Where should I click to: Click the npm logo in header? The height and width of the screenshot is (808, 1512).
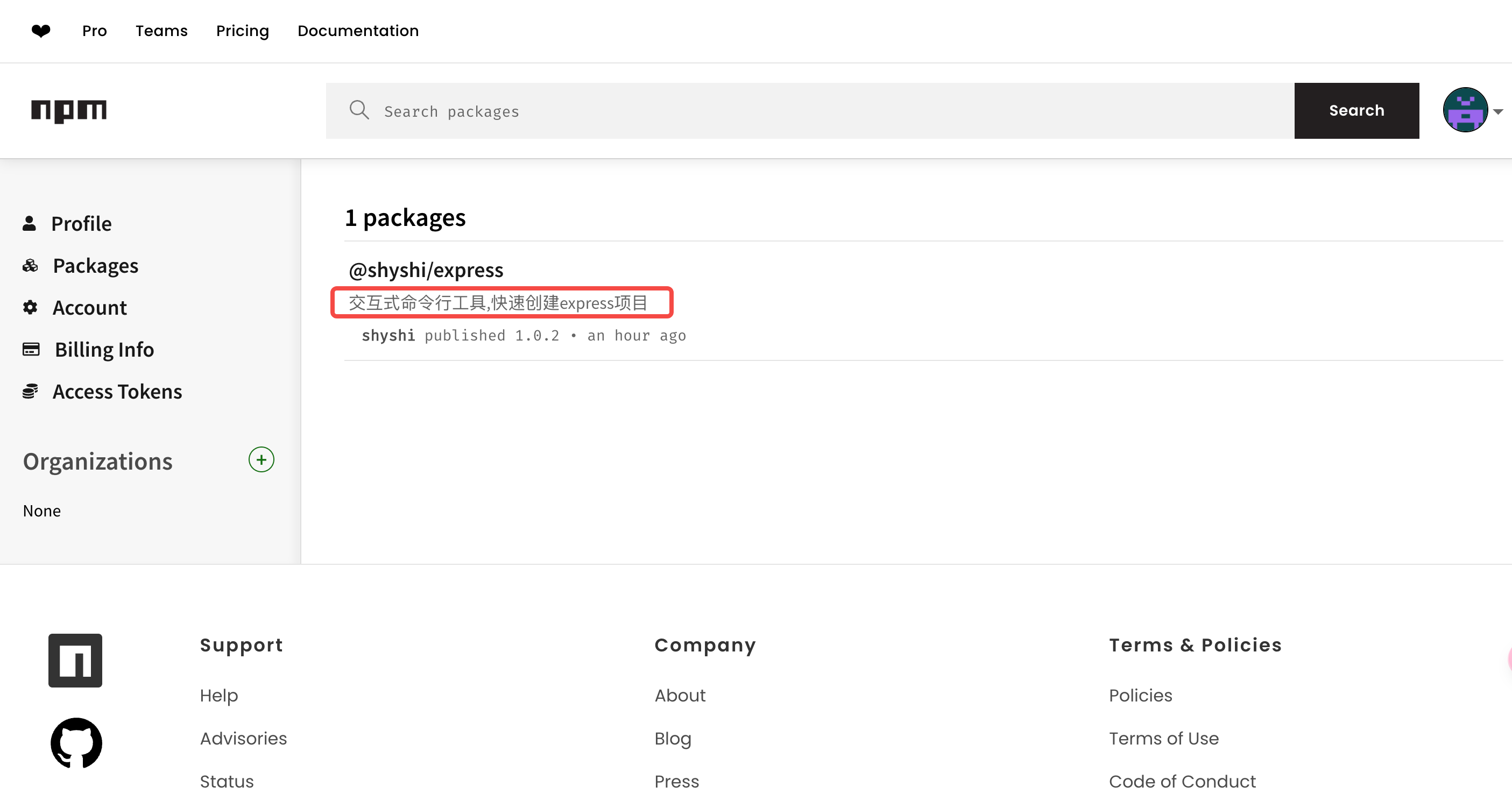[x=69, y=110]
